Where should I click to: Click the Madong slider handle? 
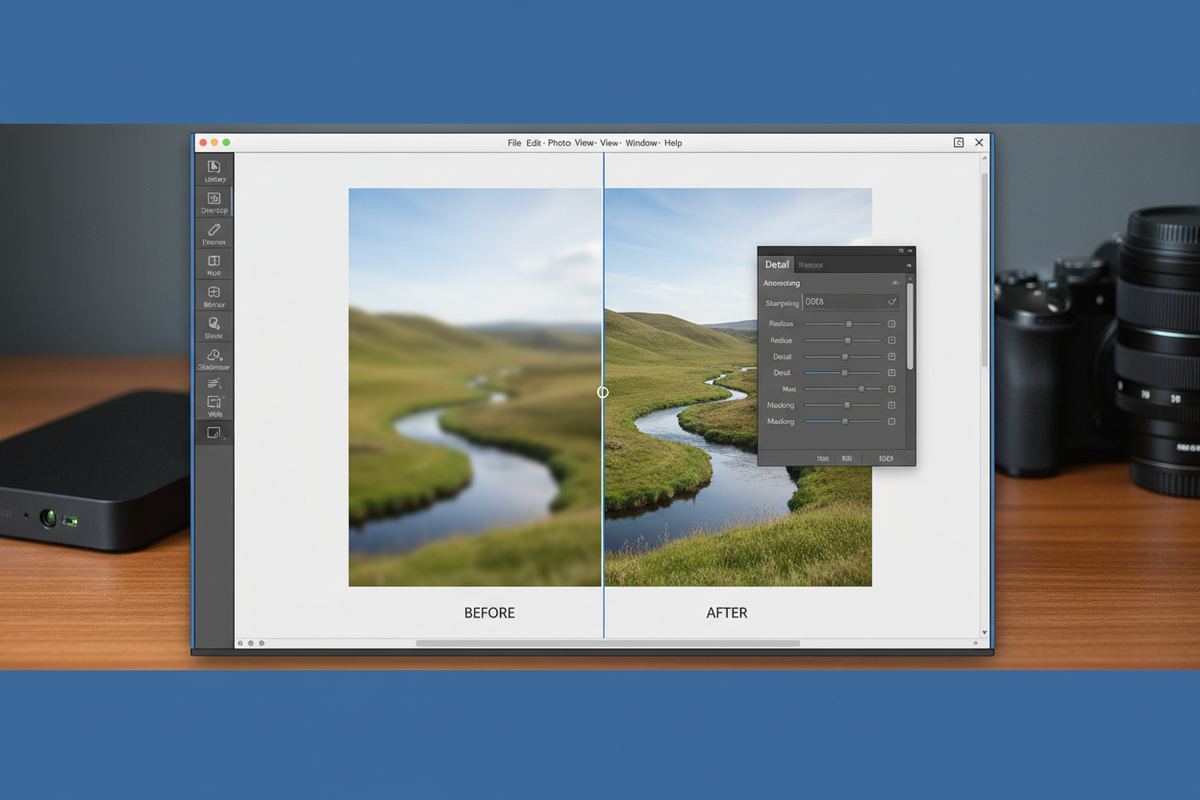(x=845, y=421)
